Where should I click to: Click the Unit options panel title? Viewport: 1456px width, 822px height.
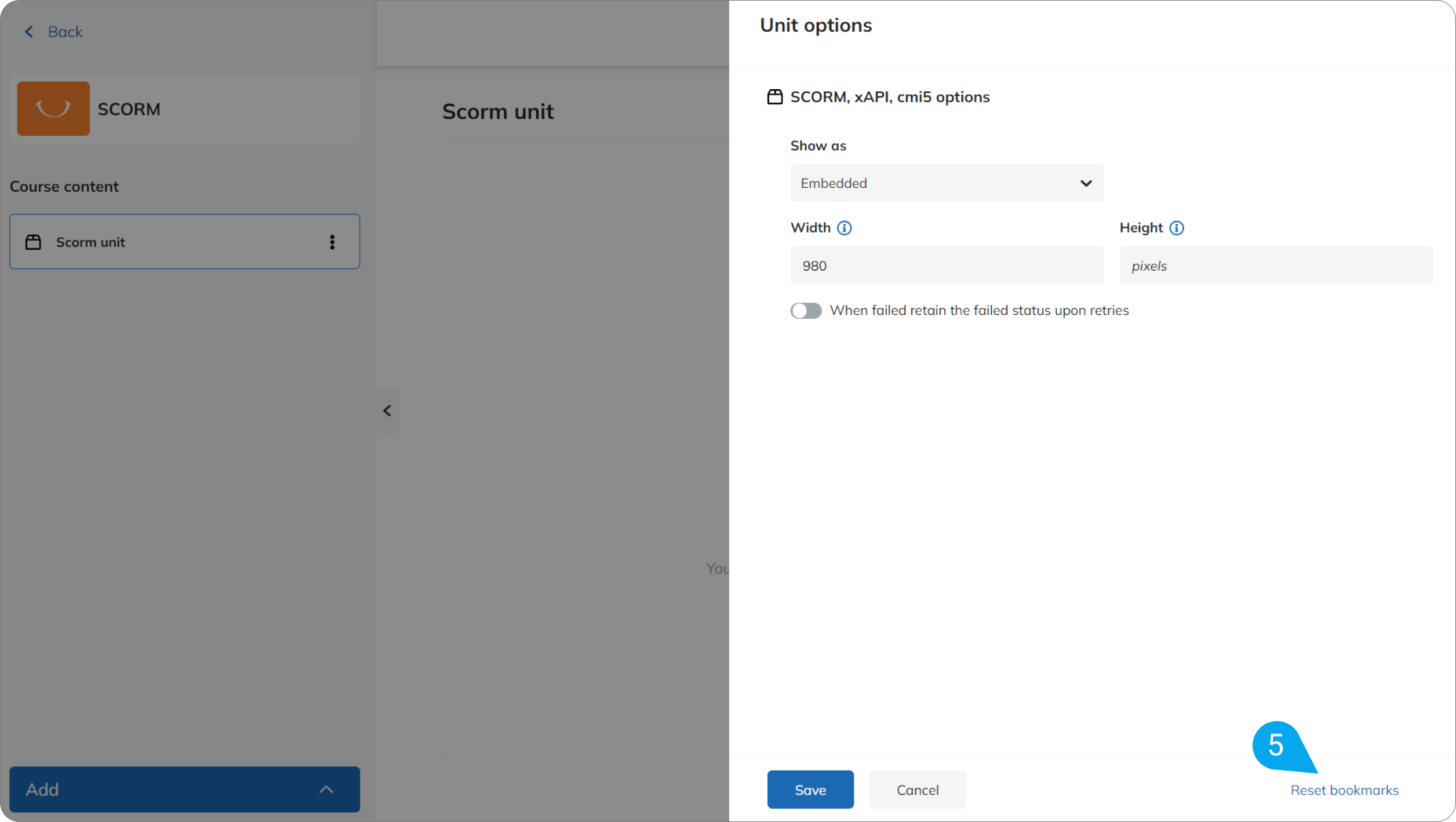pyautogui.click(x=815, y=25)
